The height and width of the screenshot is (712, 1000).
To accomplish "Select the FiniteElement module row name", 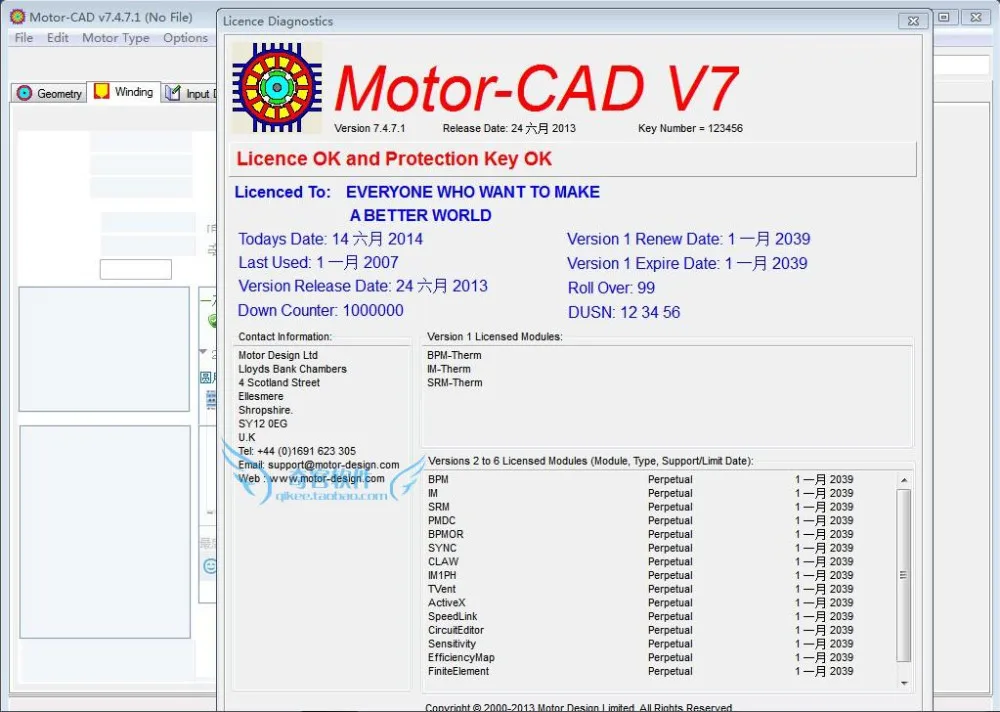I will coord(459,671).
